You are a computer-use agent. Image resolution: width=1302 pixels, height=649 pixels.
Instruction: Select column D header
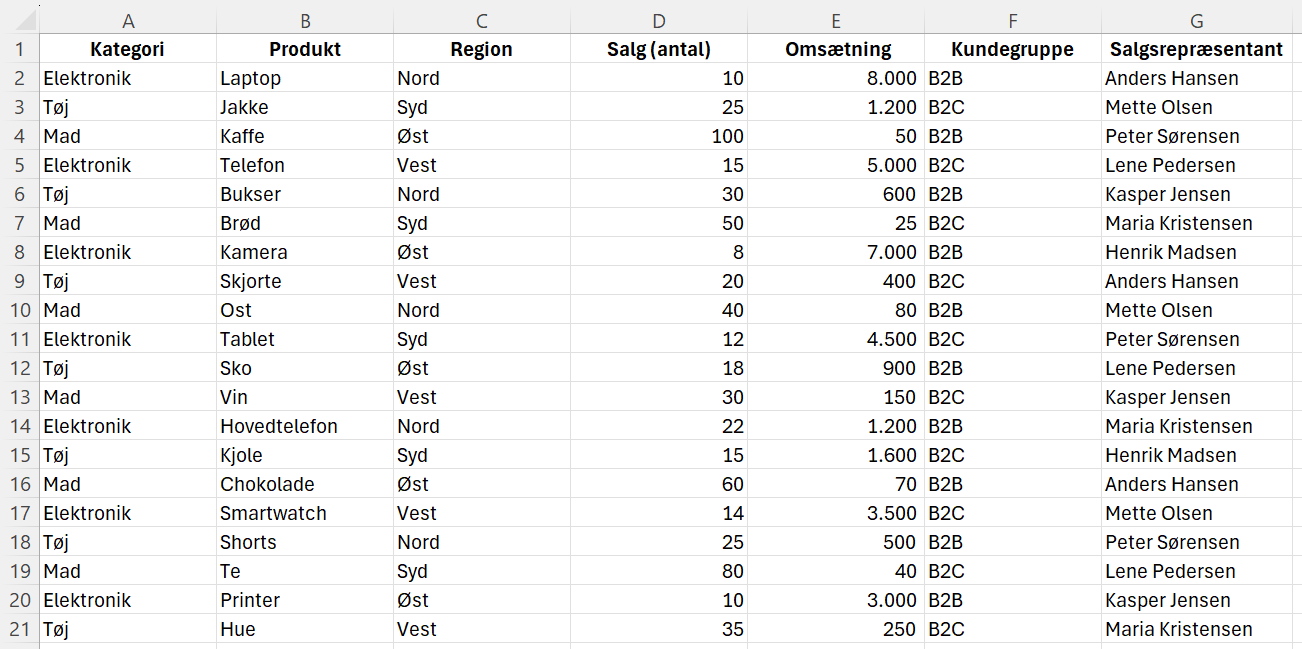click(x=659, y=21)
